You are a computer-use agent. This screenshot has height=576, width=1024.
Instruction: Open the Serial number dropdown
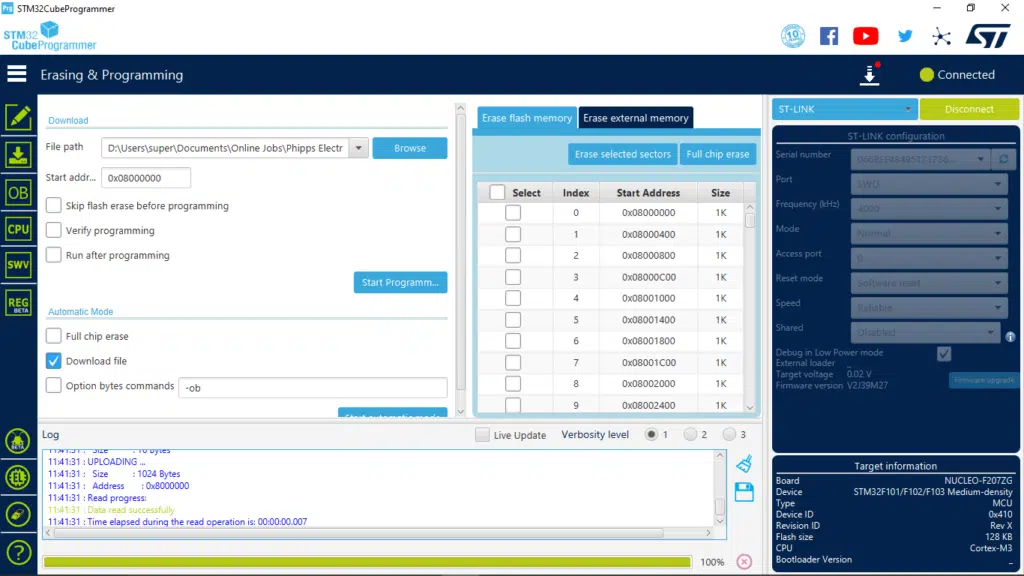pyautogui.click(x=920, y=159)
